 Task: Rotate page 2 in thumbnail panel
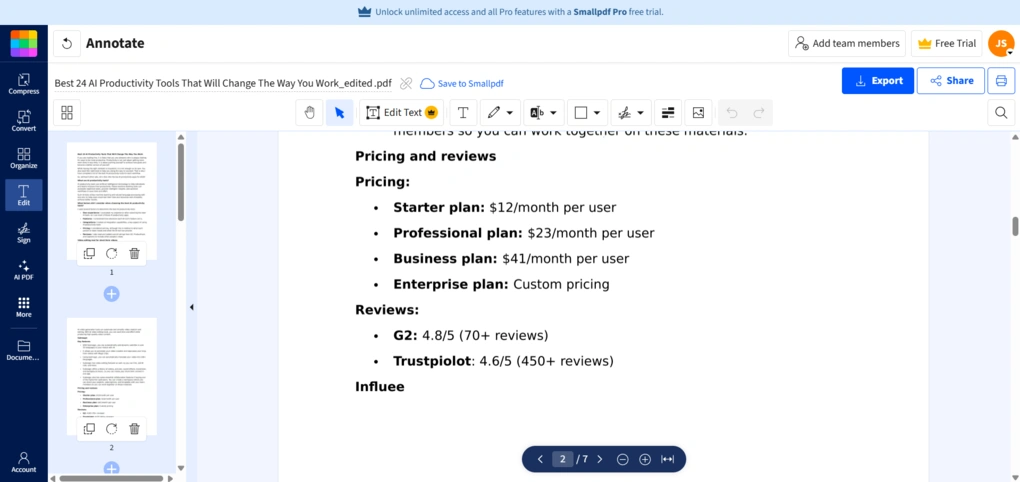112,428
